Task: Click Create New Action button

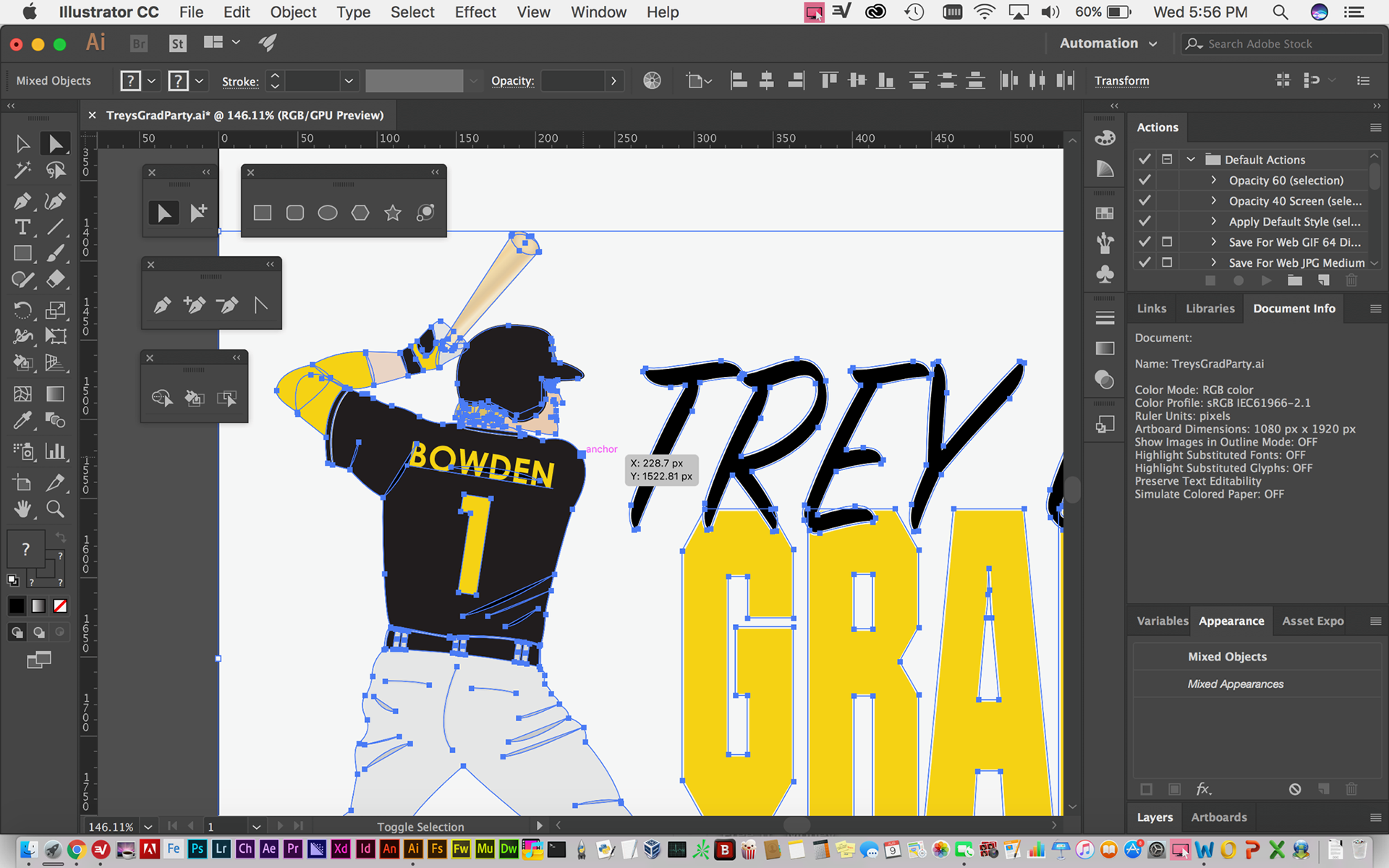Action: point(1323,281)
